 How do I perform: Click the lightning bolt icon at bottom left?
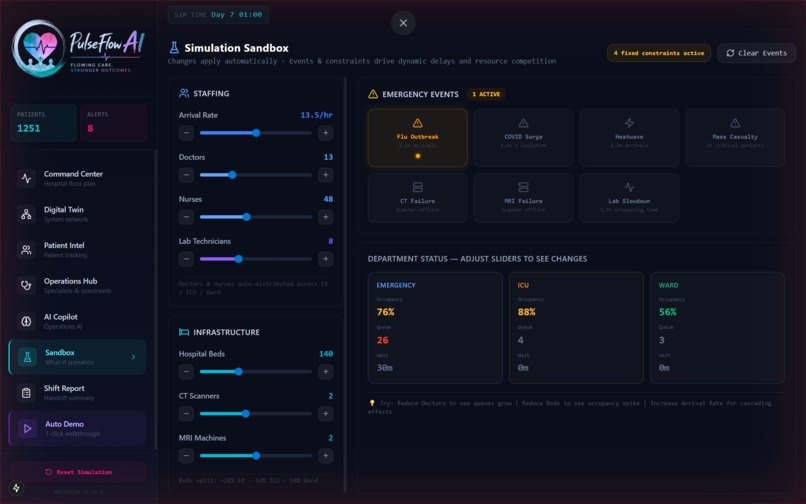pos(16,488)
